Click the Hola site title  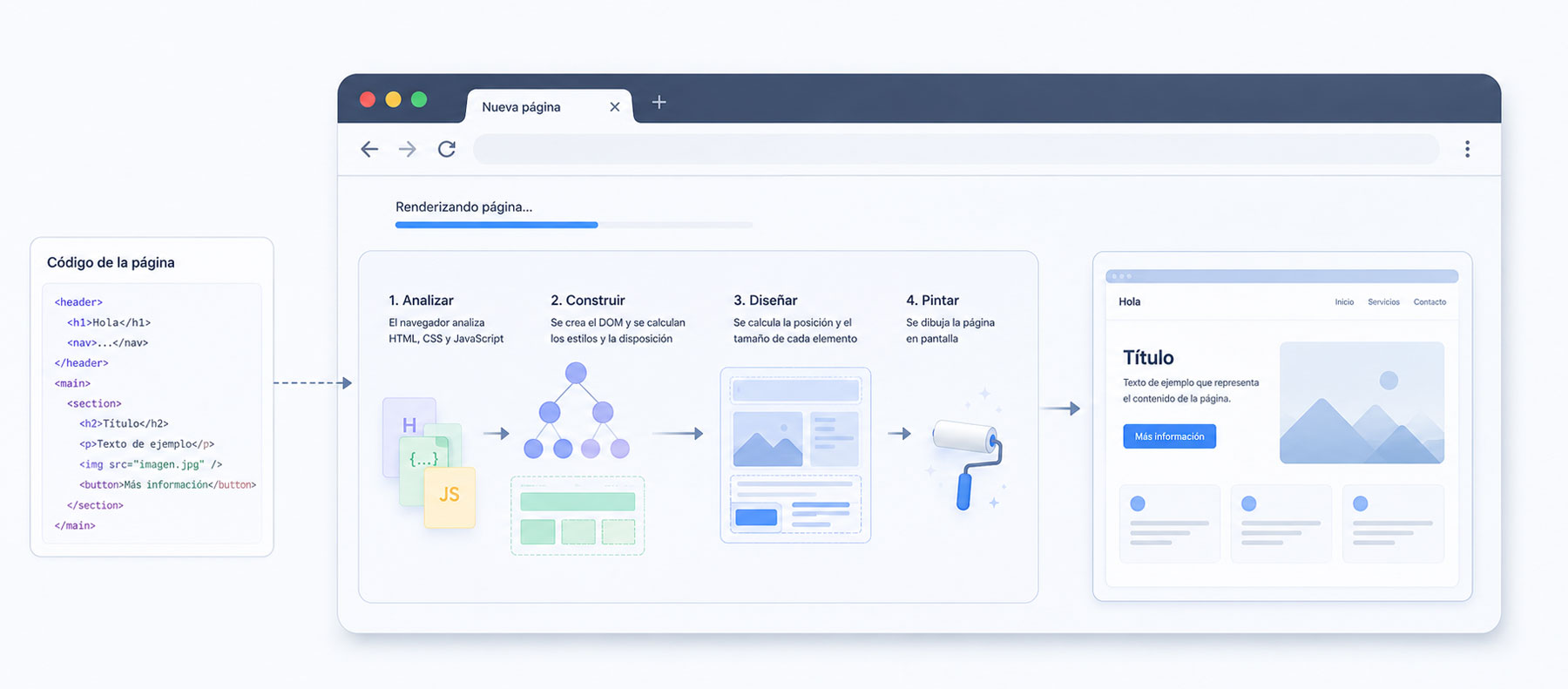coord(1129,301)
